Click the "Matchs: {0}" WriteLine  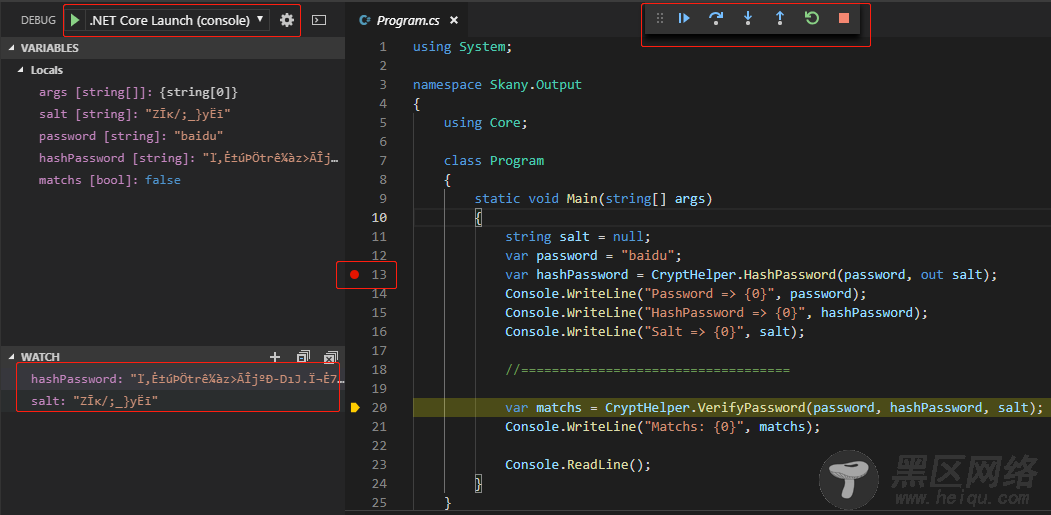pyautogui.click(x=662, y=426)
